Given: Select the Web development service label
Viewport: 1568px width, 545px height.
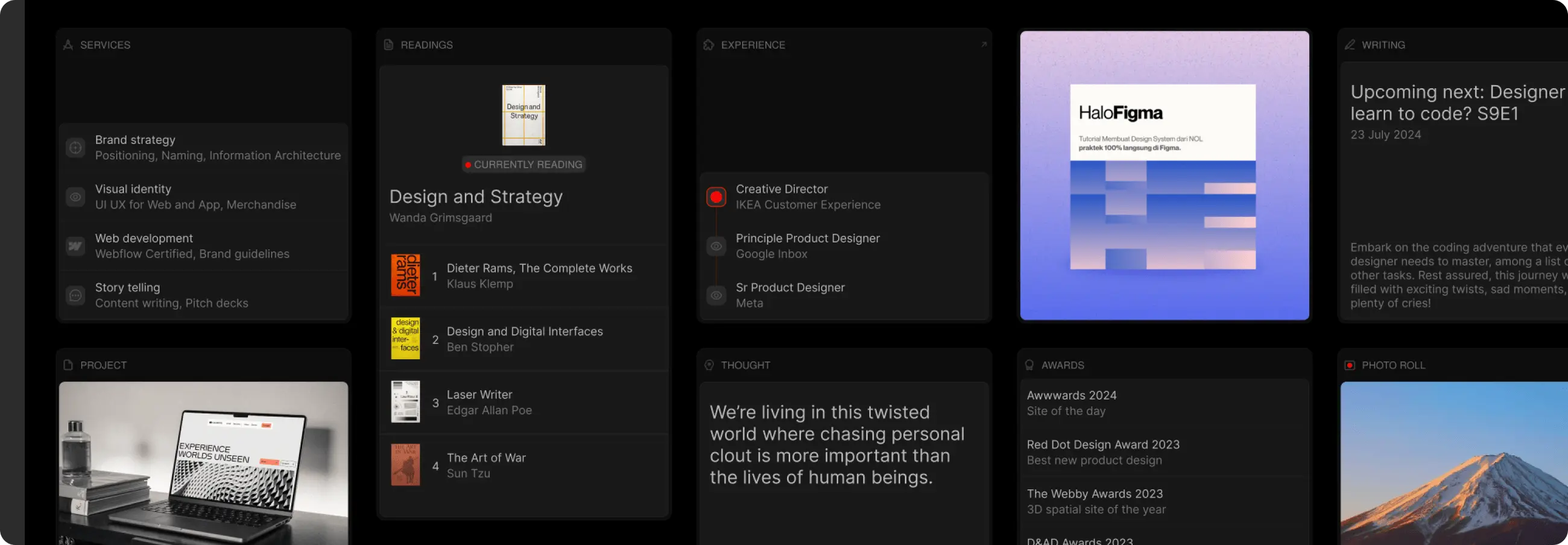Looking at the screenshot, I should pos(144,239).
